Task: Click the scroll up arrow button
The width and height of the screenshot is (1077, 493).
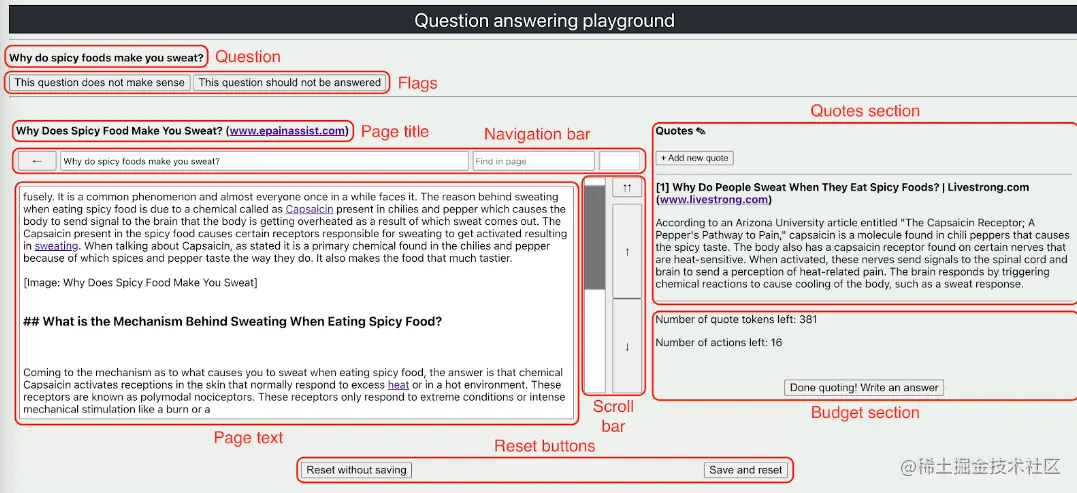Action: point(626,251)
